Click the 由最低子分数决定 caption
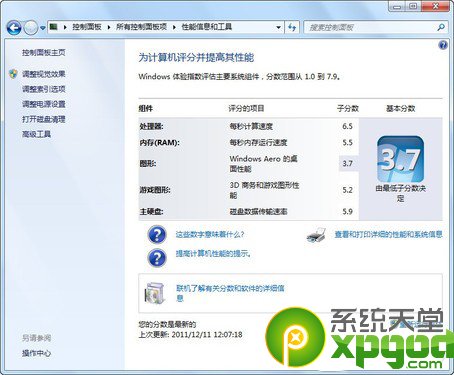 [400, 193]
